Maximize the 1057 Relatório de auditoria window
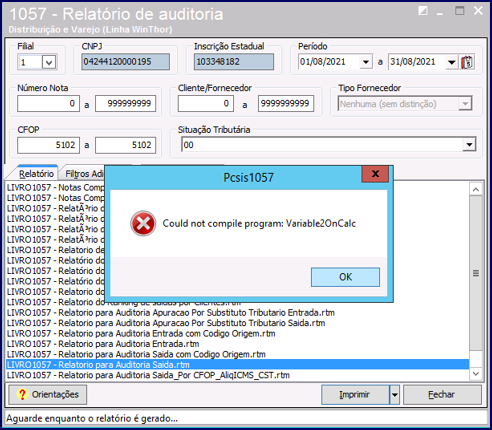Screen dimensions: 492x430 pyautogui.click(x=460, y=11)
